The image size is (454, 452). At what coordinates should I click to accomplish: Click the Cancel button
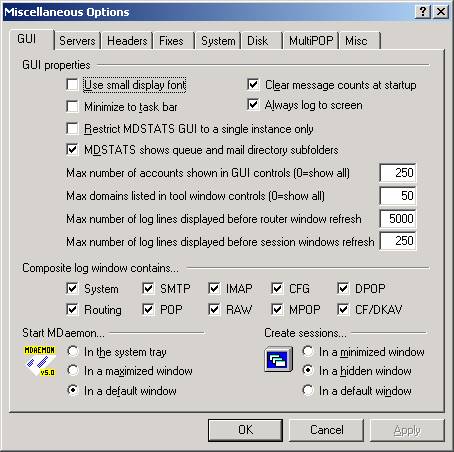[x=326, y=430]
